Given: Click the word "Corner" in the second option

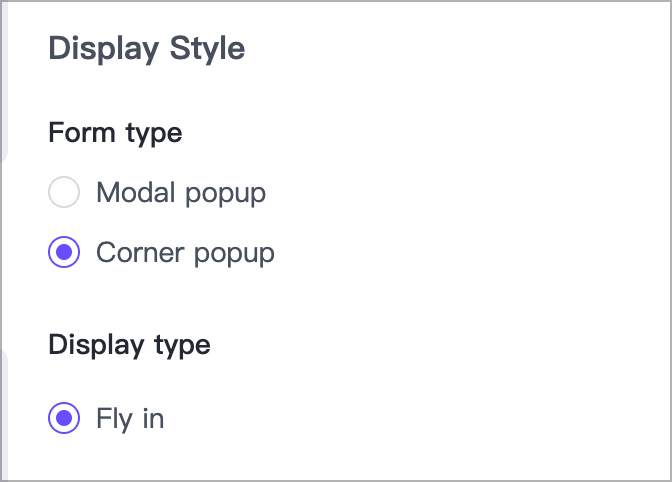Looking at the screenshot, I should tap(140, 253).
